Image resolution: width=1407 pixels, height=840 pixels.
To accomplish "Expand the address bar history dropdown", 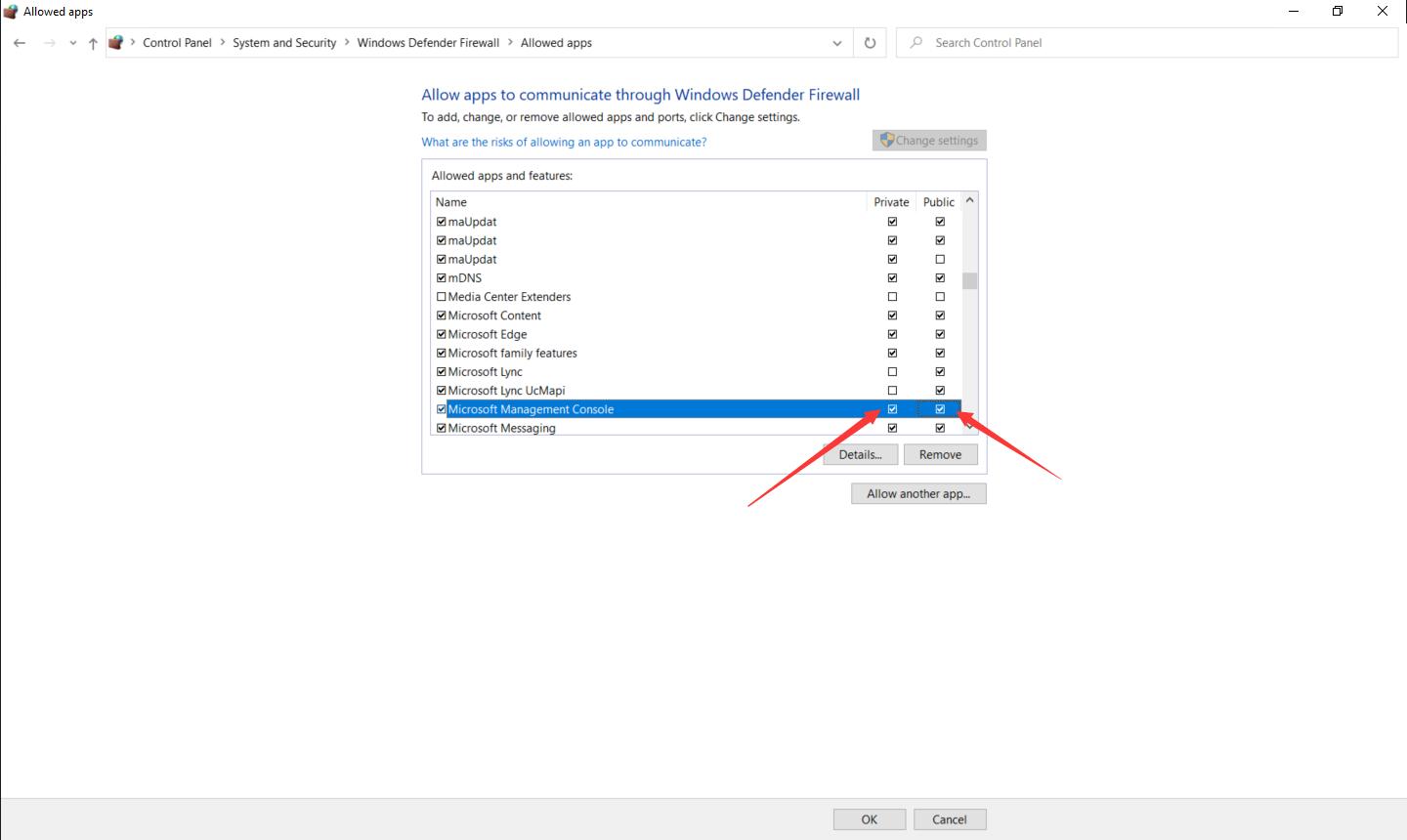I will coord(837,43).
